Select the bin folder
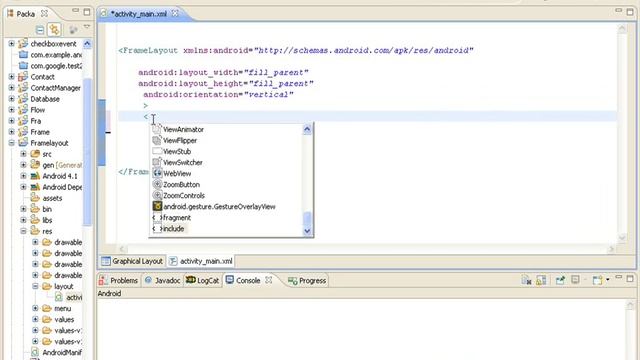Viewport: 640px width, 360px height. coord(47,209)
